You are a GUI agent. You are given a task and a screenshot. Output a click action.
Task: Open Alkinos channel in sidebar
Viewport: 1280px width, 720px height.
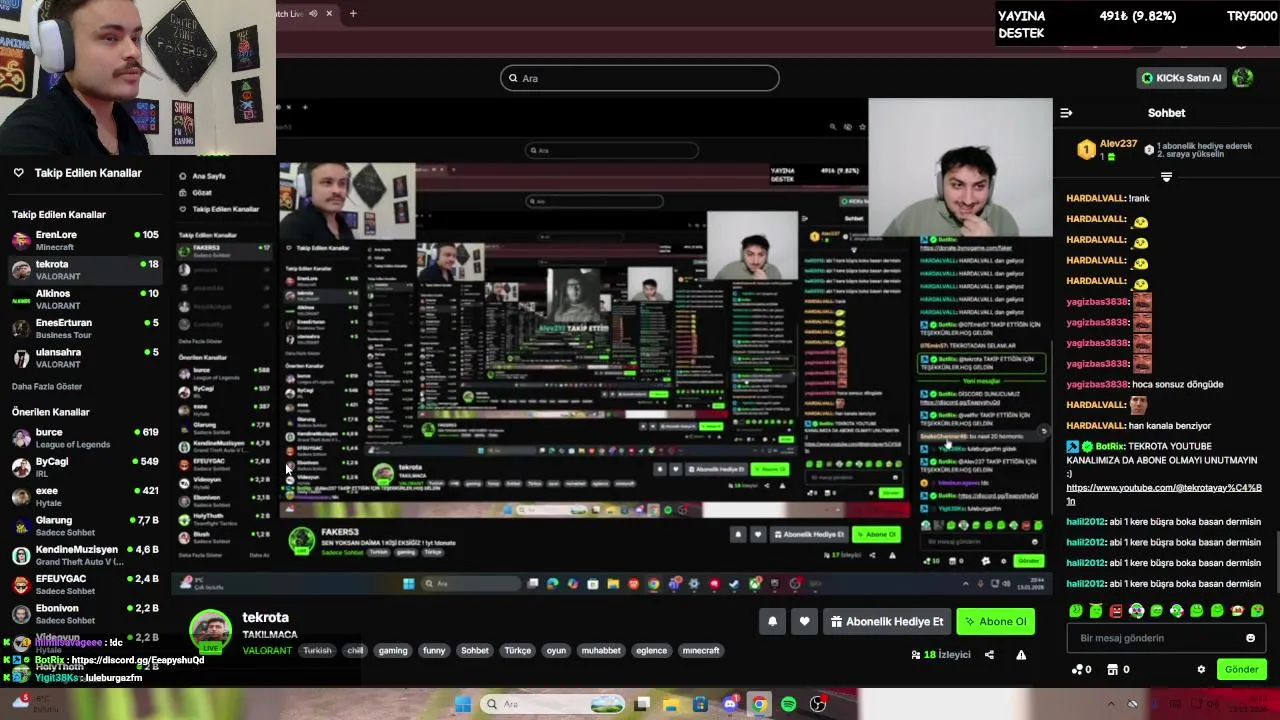point(85,299)
